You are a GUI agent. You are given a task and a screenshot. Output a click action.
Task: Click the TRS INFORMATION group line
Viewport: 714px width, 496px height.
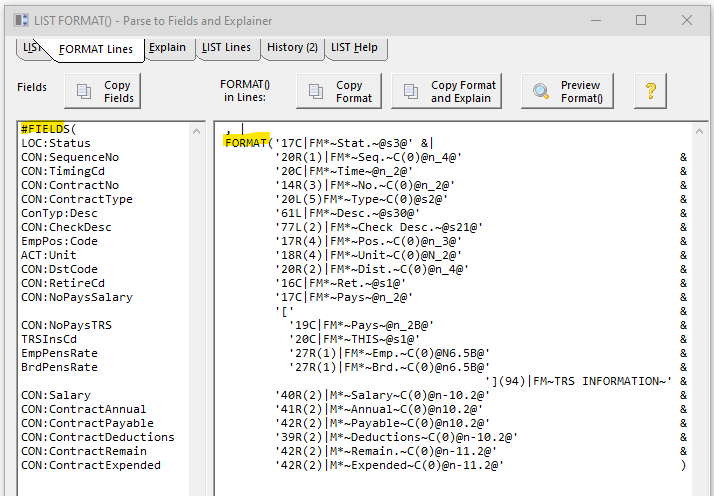578,381
